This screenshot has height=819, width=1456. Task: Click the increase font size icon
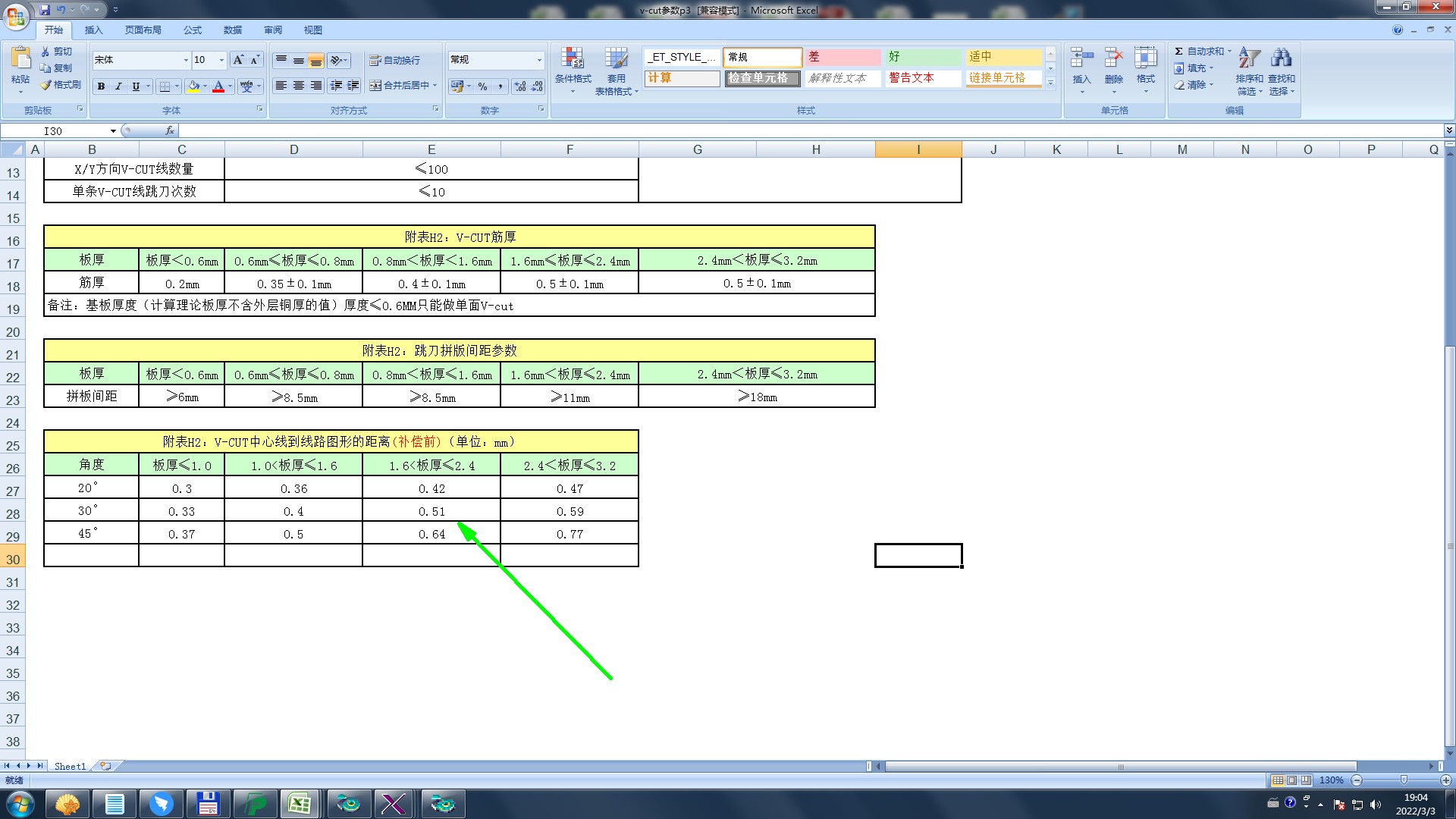(238, 60)
